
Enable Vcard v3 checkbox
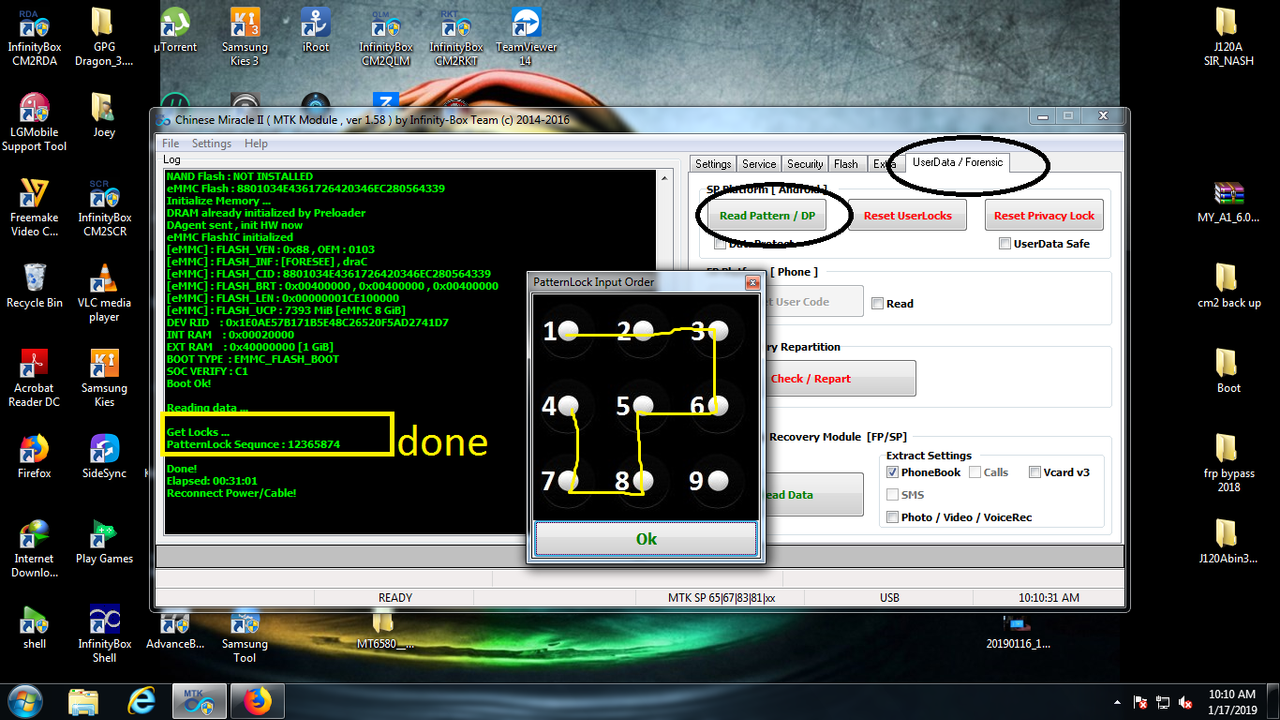tap(1035, 472)
